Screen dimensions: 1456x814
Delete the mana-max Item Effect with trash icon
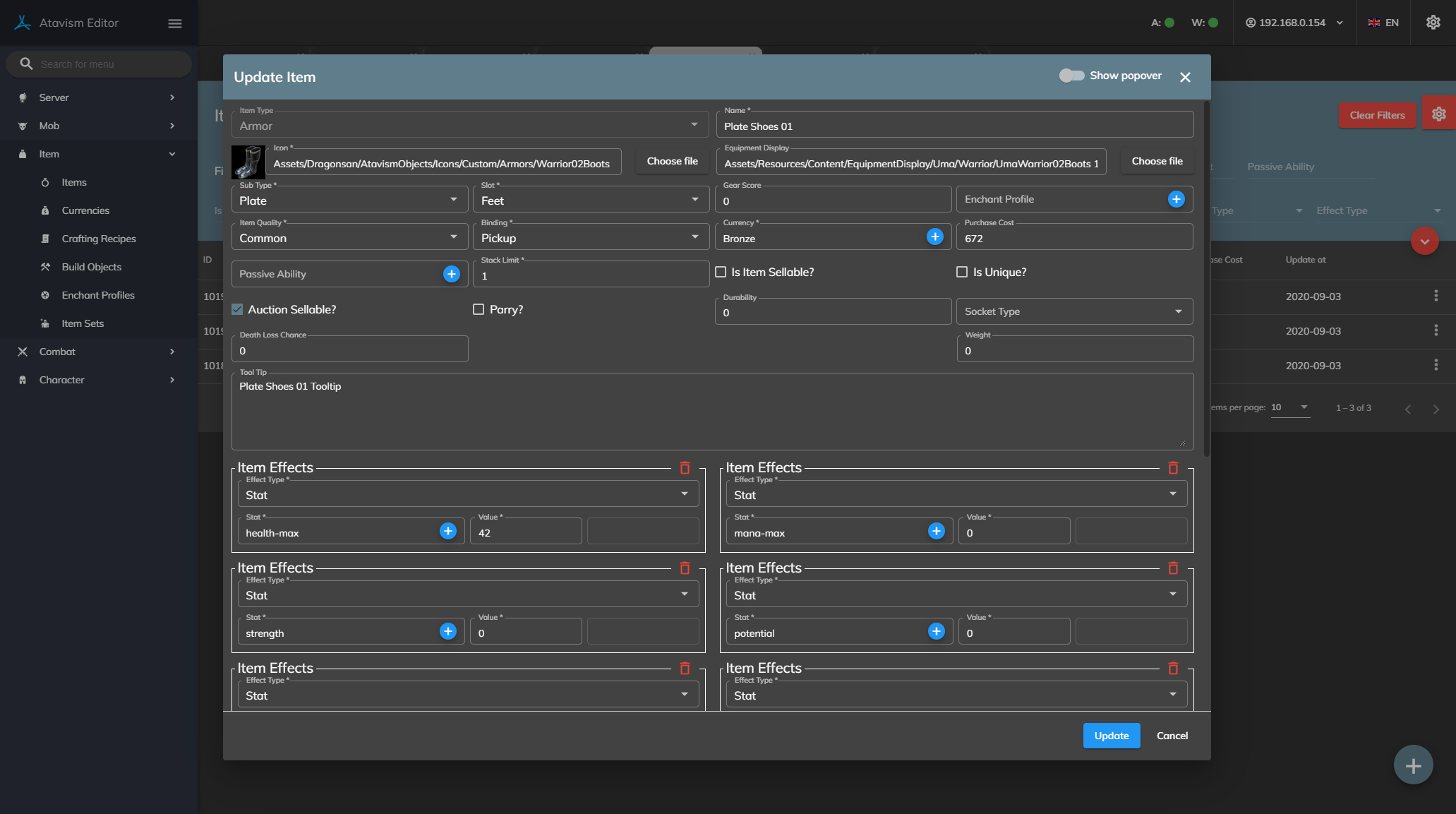point(1172,468)
